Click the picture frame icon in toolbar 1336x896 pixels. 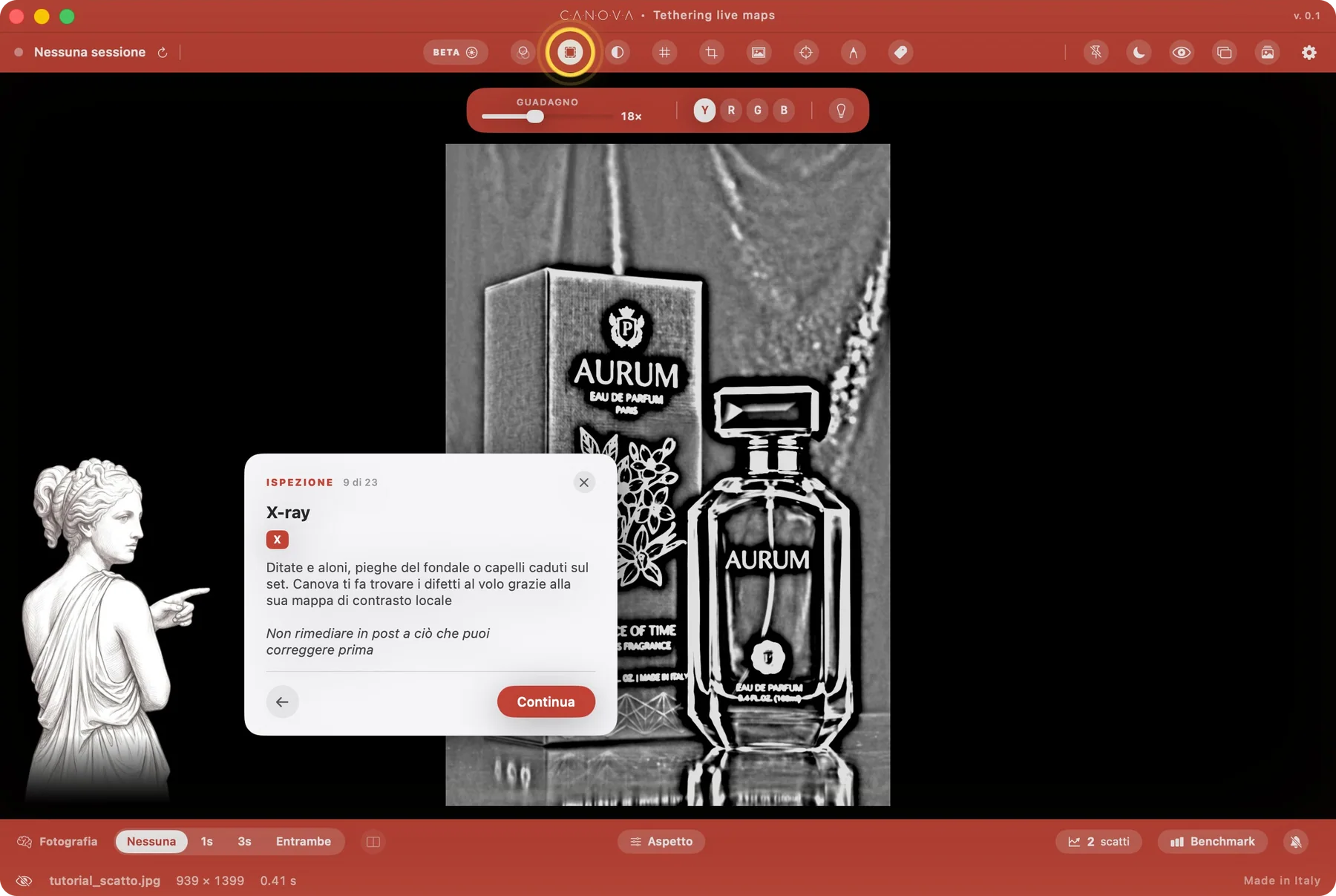tap(759, 52)
